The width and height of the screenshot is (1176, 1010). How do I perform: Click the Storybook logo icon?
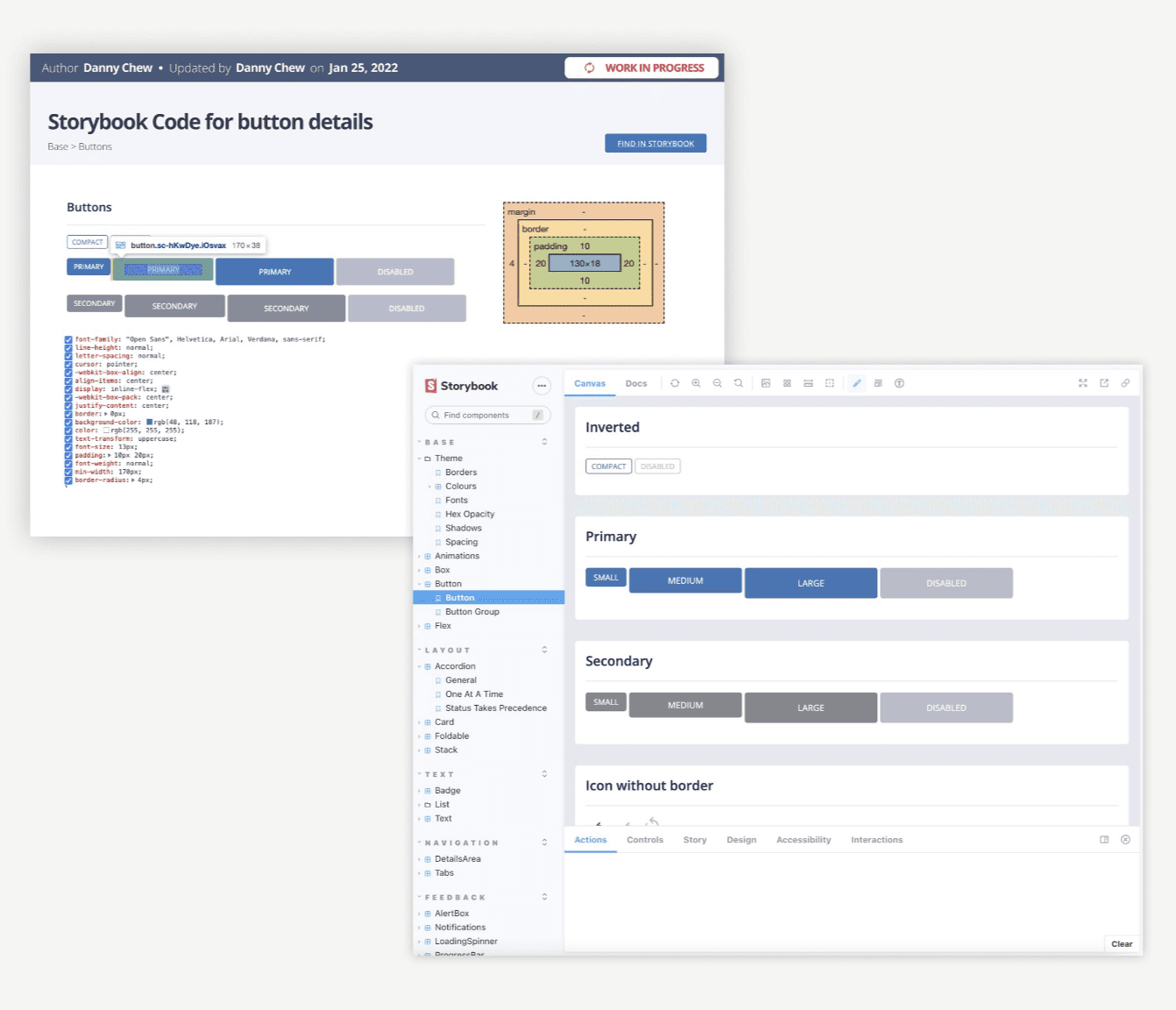(x=430, y=386)
